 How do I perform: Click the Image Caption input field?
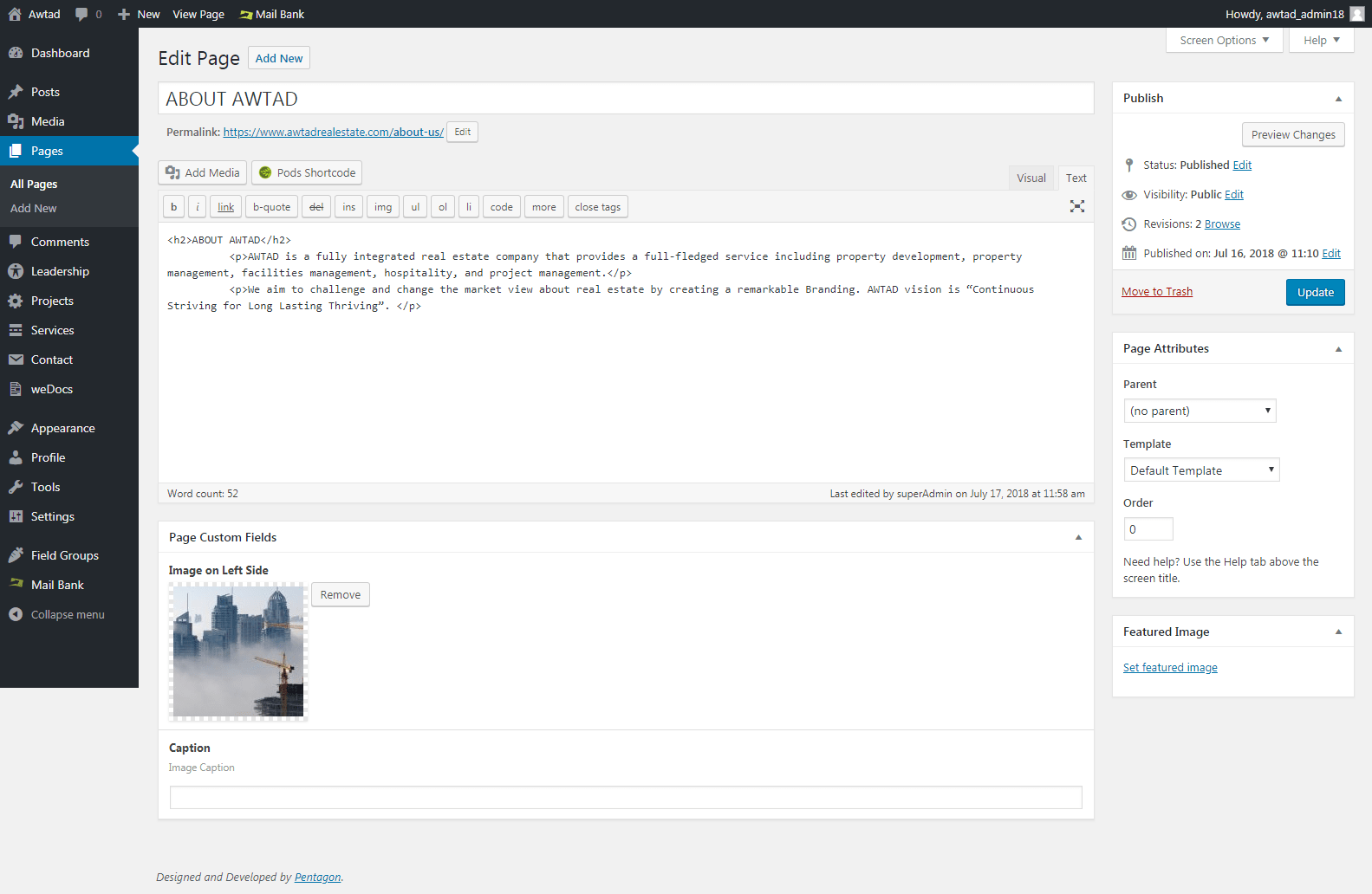[626, 797]
